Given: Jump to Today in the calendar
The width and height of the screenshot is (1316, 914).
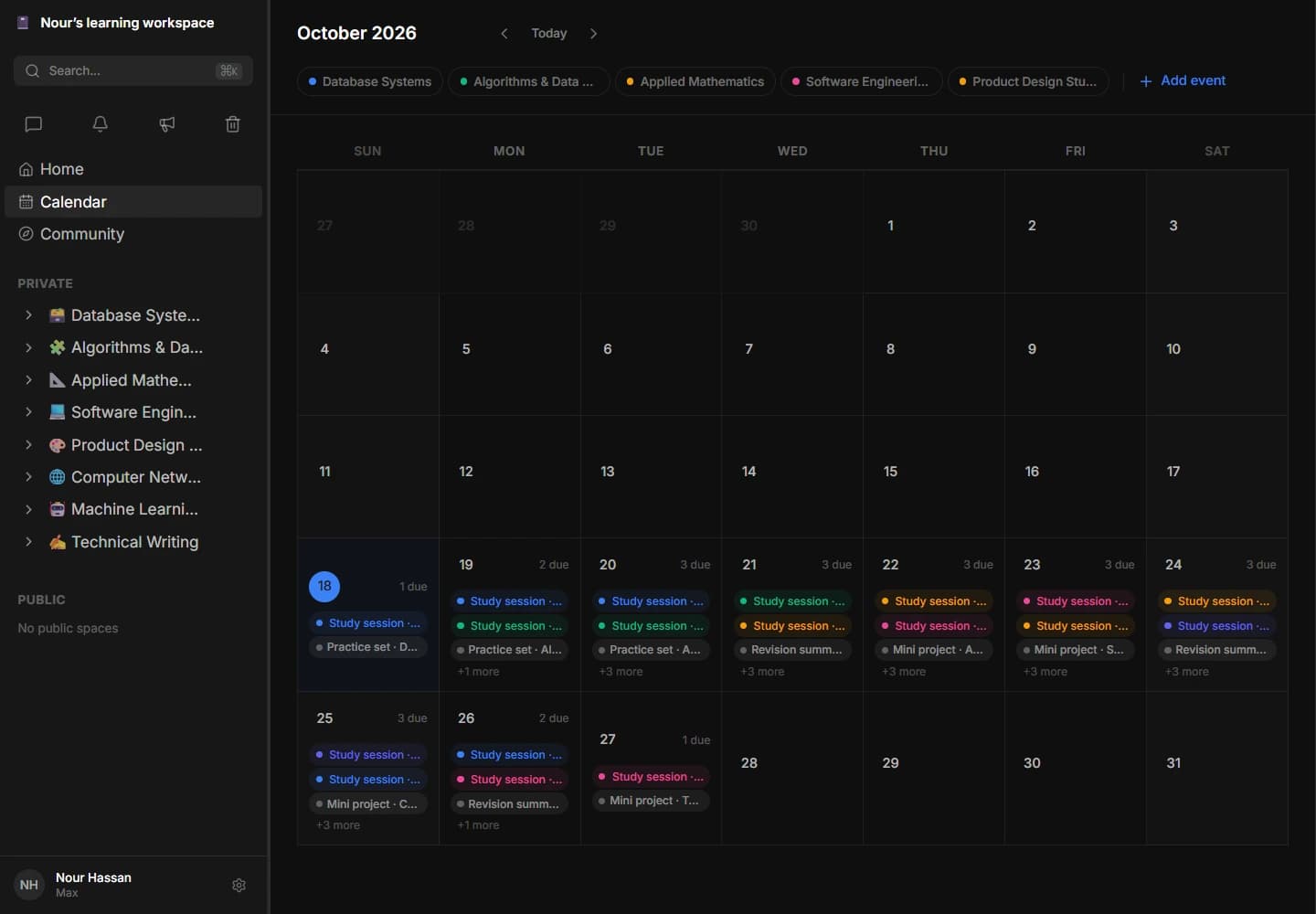Looking at the screenshot, I should pyautogui.click(x=549, y=34).
